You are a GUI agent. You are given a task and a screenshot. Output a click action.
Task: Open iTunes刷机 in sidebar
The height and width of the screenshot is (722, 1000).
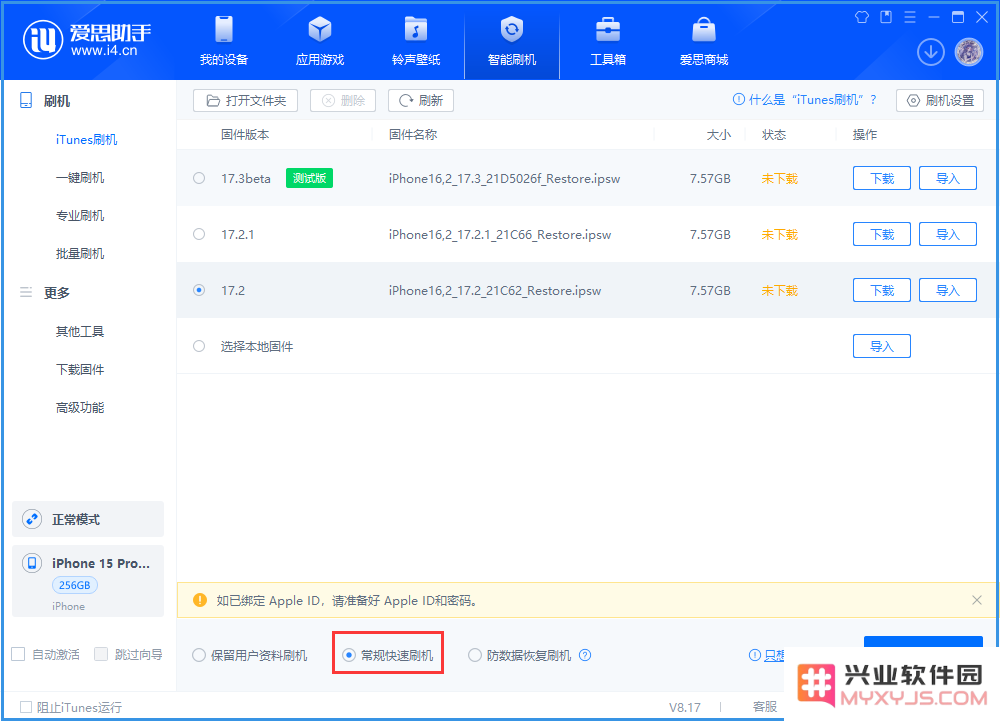86,139
